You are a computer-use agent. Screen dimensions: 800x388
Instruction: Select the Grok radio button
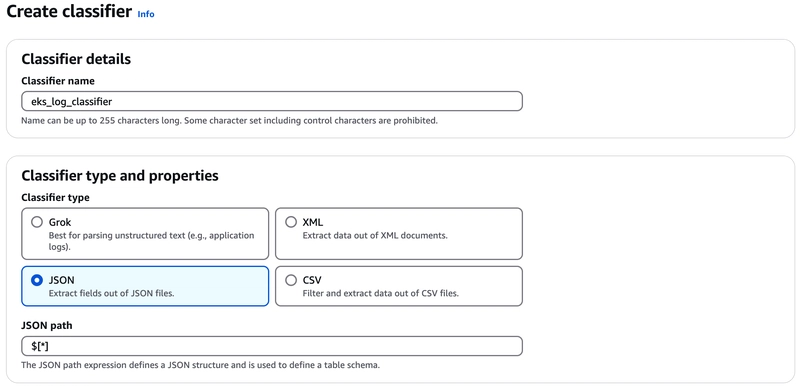pos(37,222)
